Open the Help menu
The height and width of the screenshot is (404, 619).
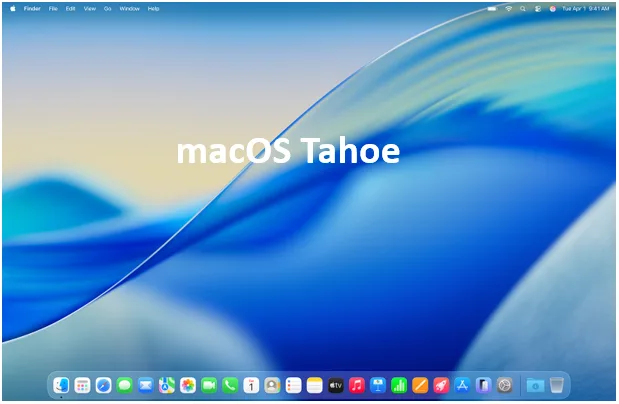[153, 8]
